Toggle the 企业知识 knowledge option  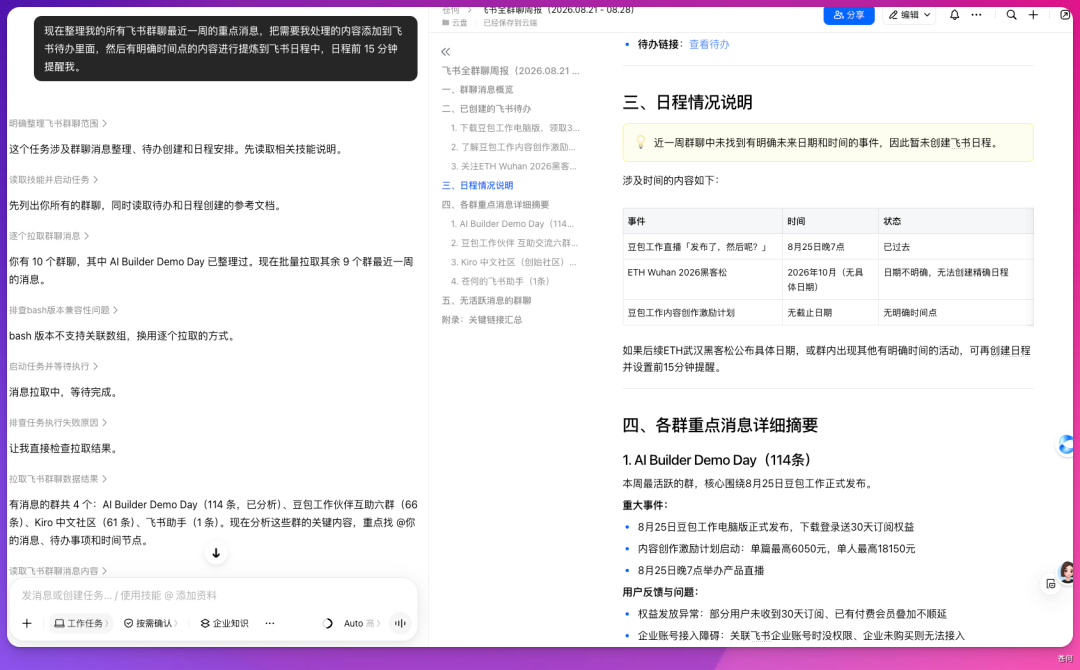click(224, 623)
